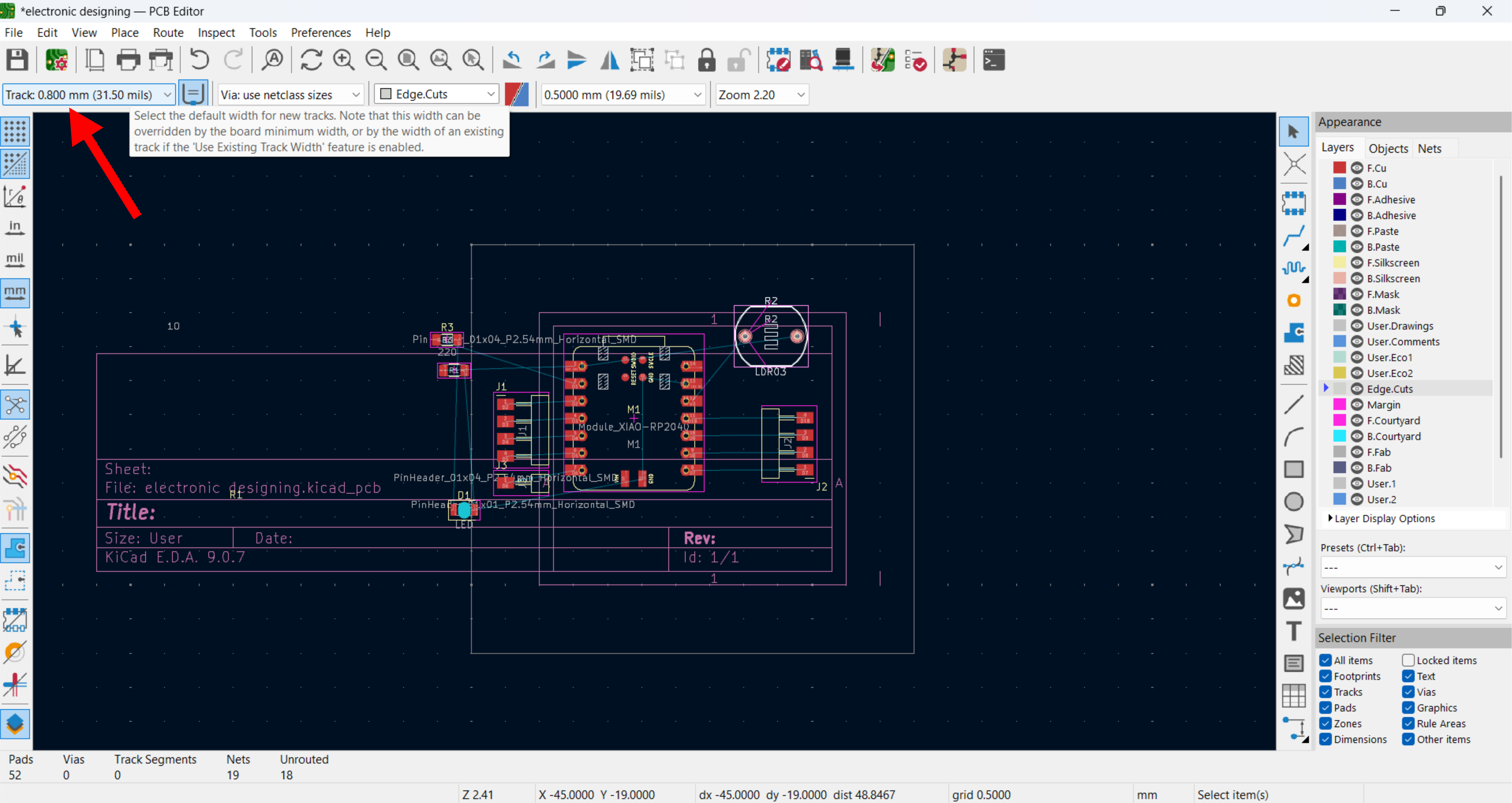Image resolution: width=1512 pixels, height=803 pixels.
Task: Open the Route menu
Action: pos(168,32)
